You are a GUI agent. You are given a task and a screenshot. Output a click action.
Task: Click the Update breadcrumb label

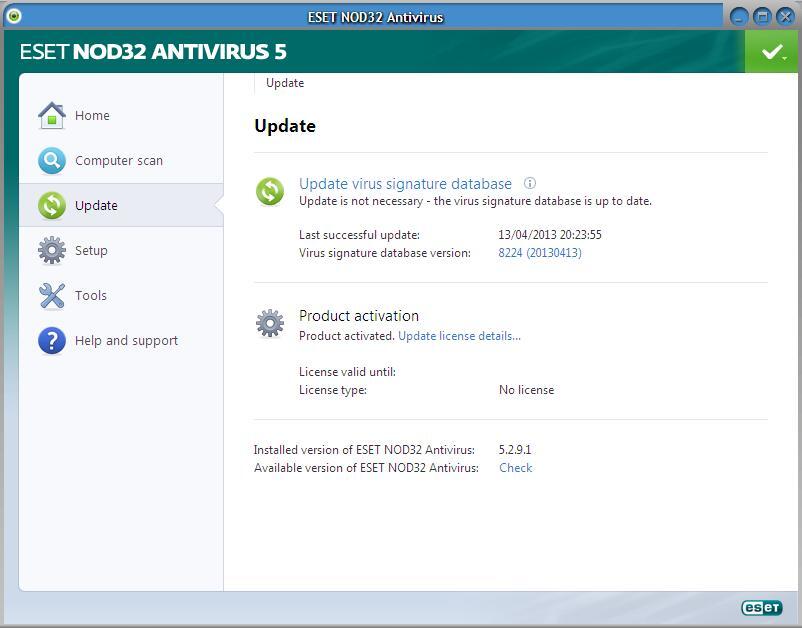coord(285,83)
